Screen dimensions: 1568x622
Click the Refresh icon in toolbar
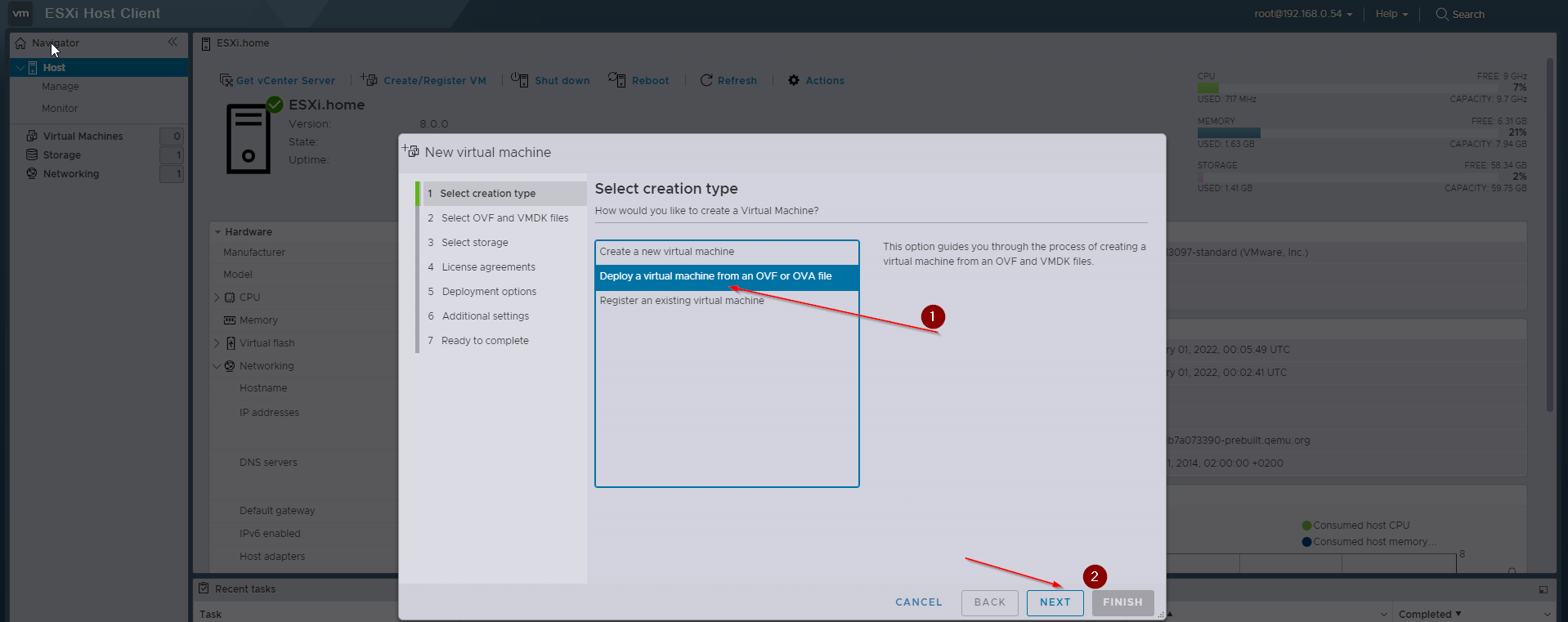click(x=706, y=80)
